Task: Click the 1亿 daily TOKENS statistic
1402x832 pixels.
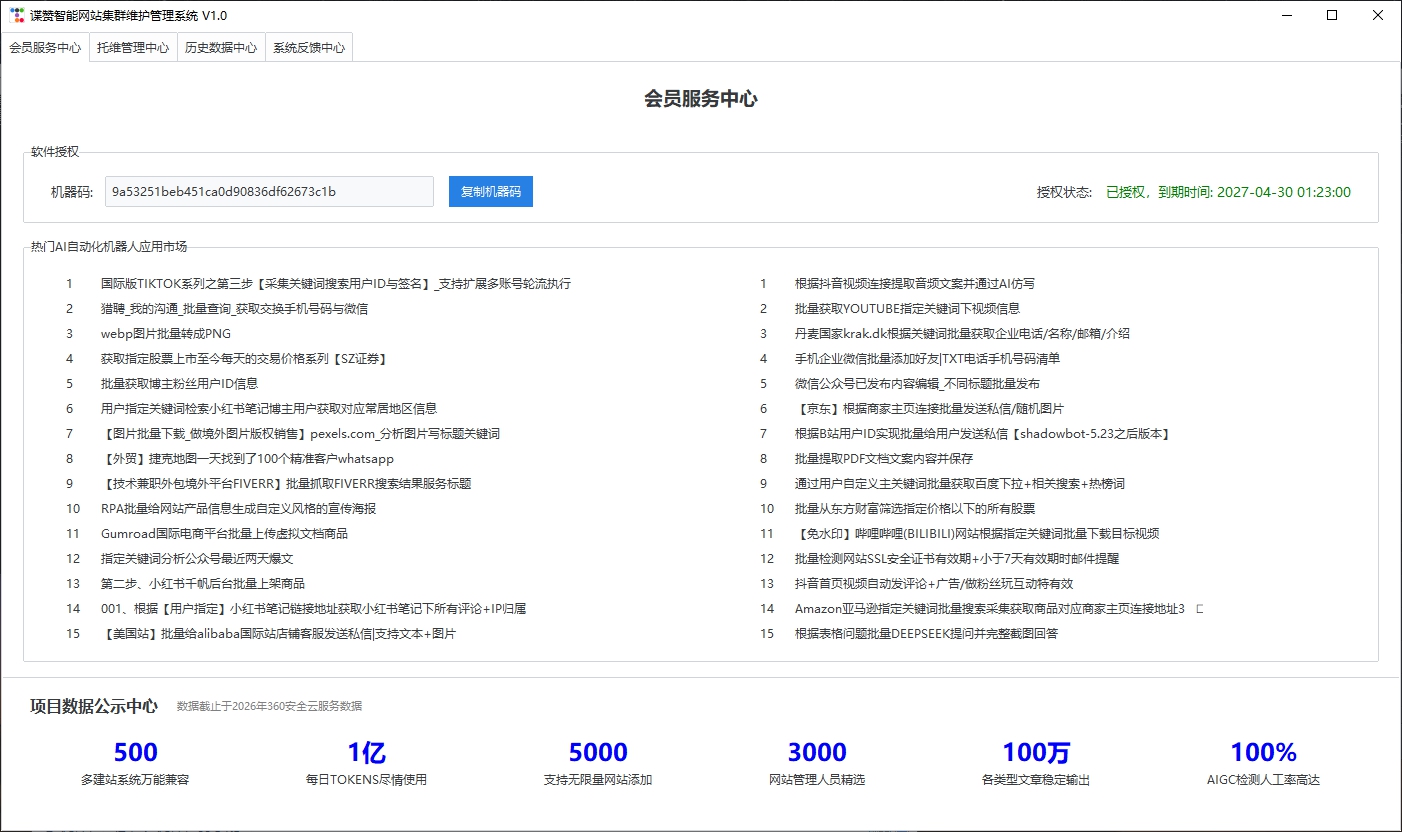Action: click(x=366, y=763)
